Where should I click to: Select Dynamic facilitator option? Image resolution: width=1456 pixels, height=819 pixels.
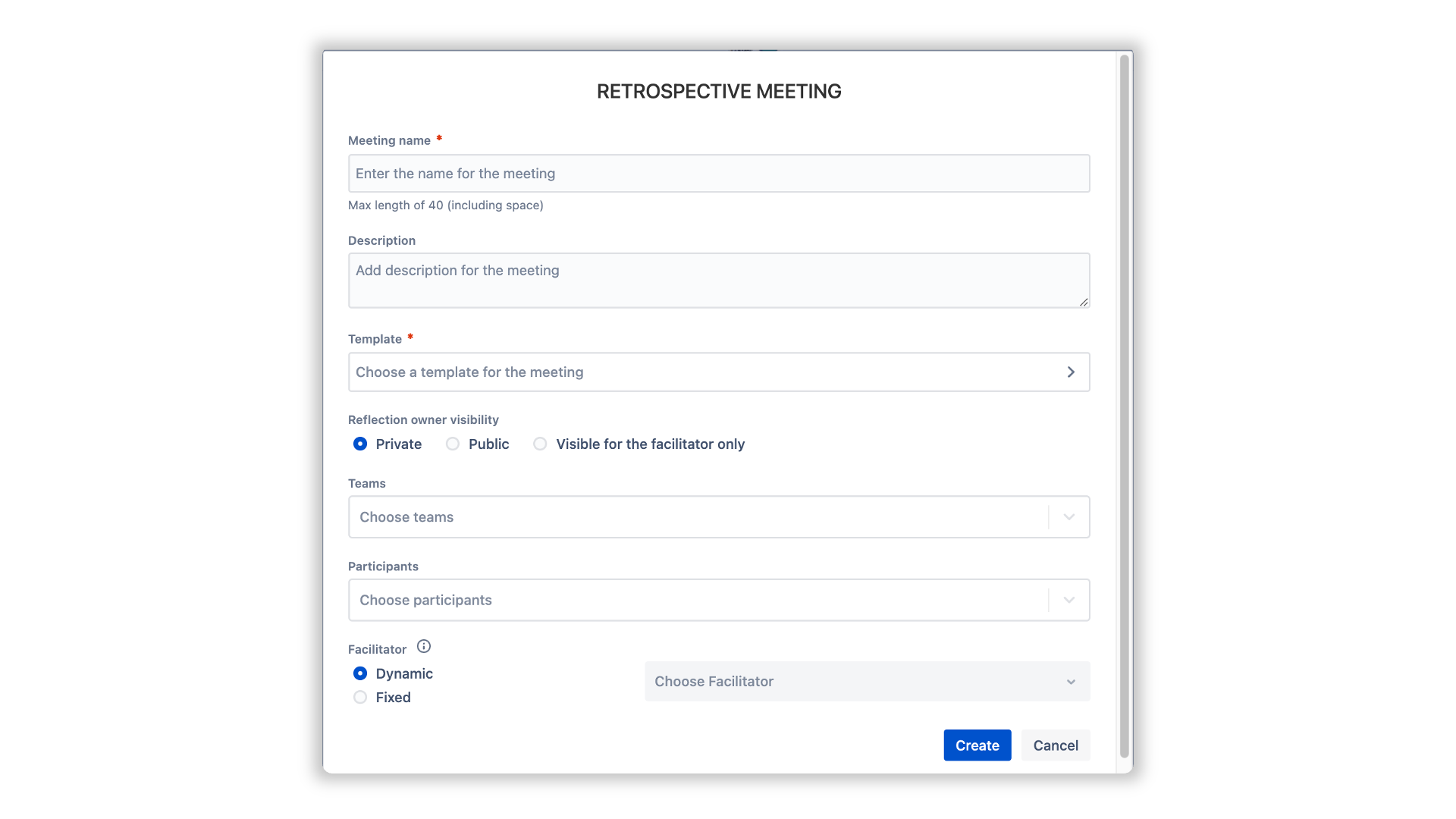point(360,673)
